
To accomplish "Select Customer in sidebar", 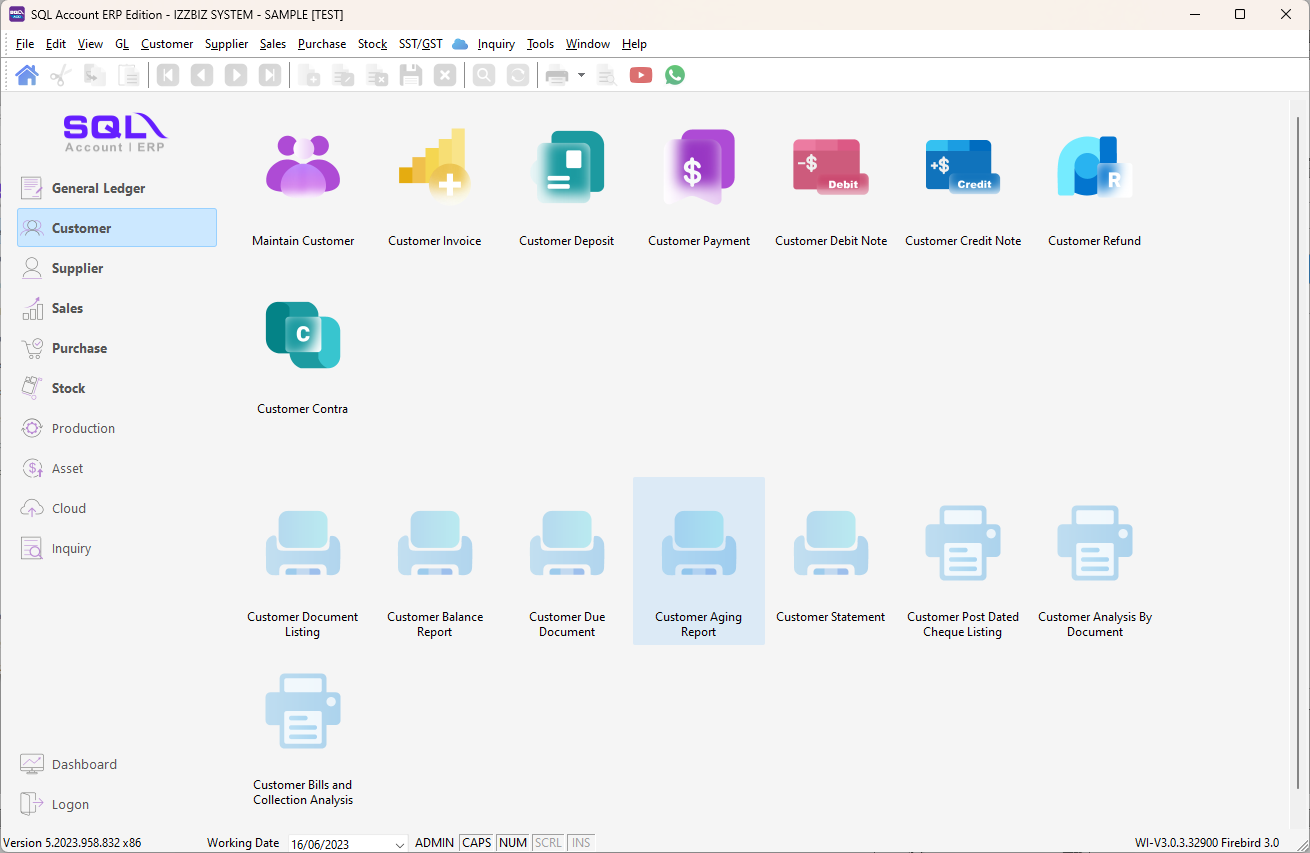I will pyautogui.click(x=117, y=228).
